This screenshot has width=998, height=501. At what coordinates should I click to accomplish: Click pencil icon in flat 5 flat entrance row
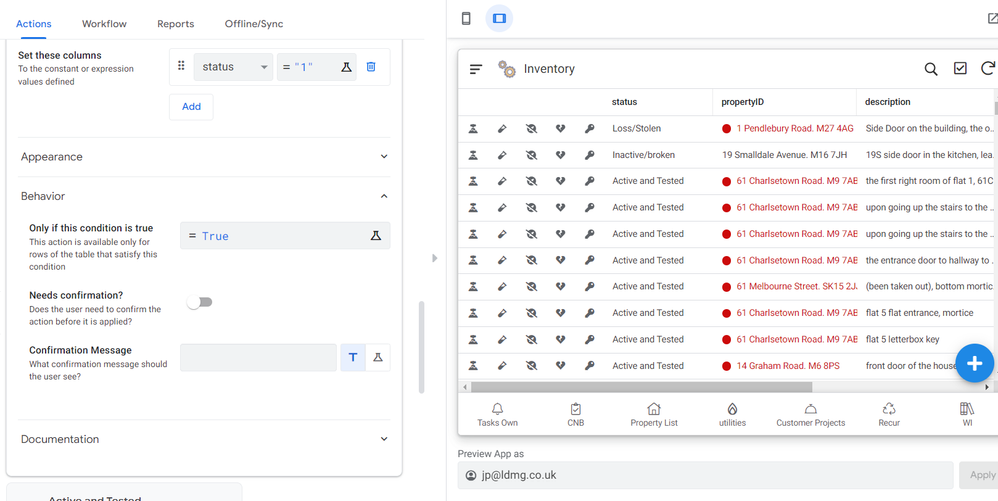point(502,313)
